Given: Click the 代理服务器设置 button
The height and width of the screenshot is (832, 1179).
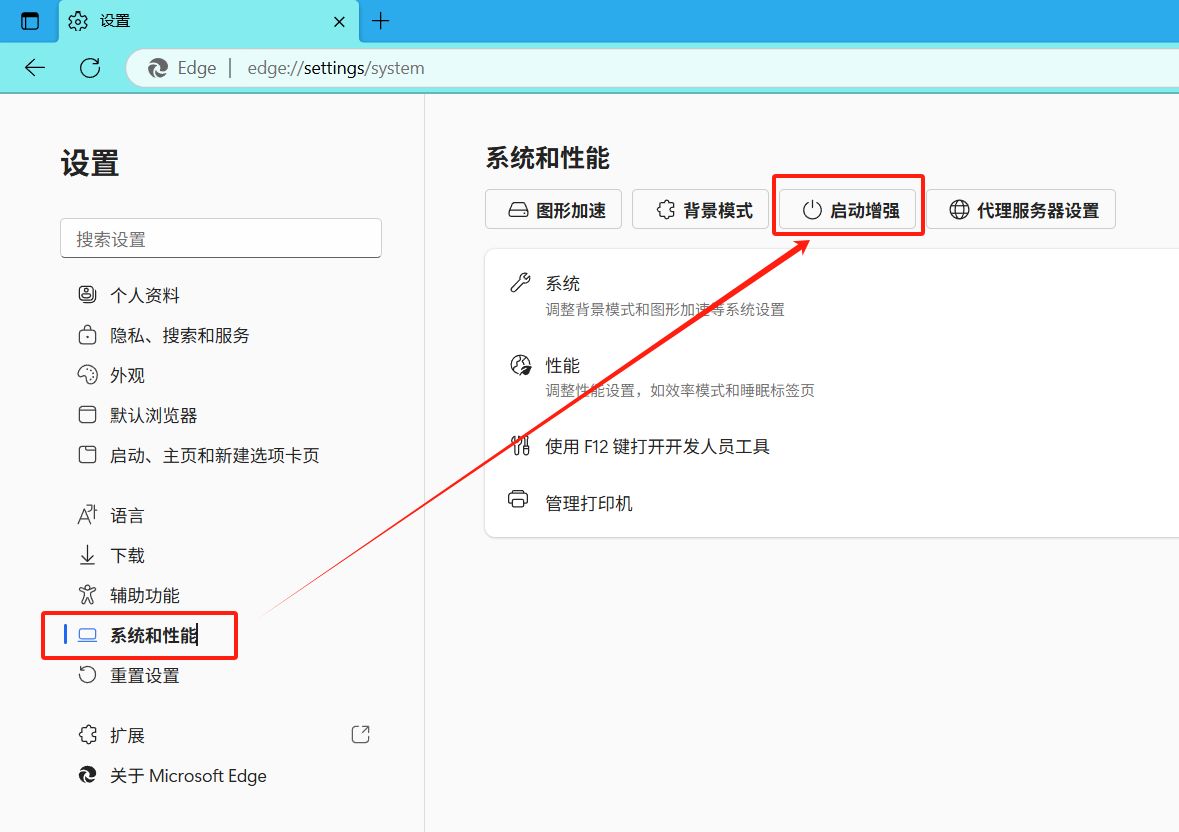Looking at the screenshot, I should point(1021,210).
